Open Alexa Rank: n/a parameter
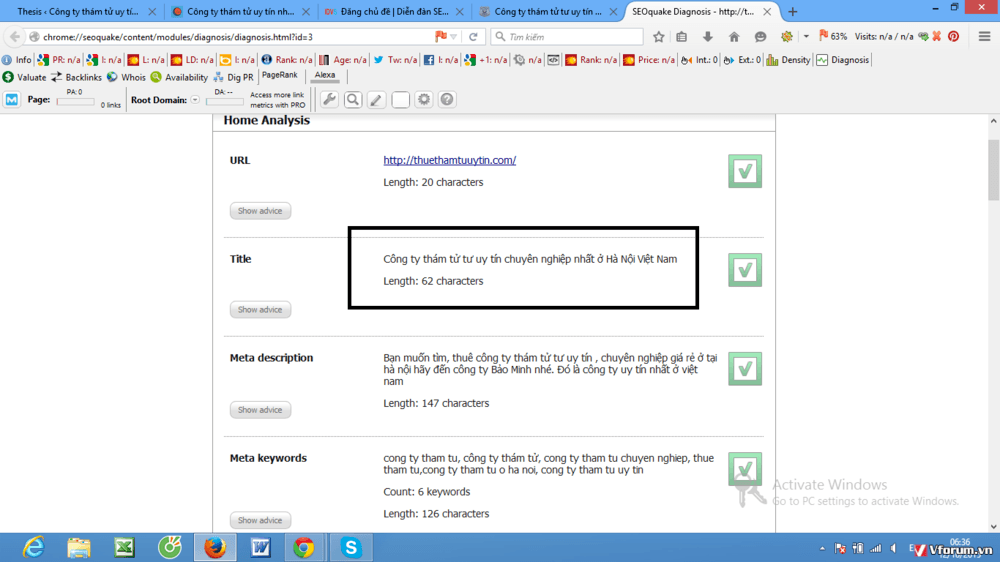 click(287, 60)
